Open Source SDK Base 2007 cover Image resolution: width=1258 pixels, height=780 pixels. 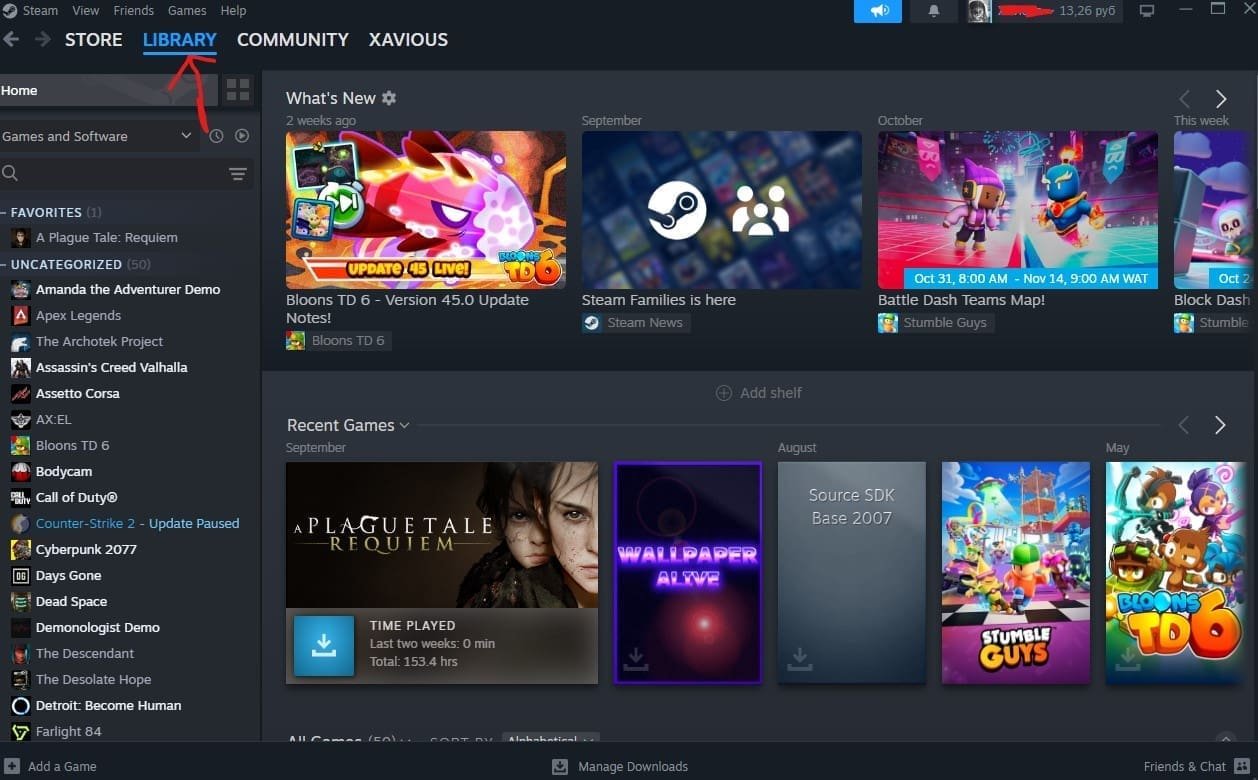pos(852,572)
